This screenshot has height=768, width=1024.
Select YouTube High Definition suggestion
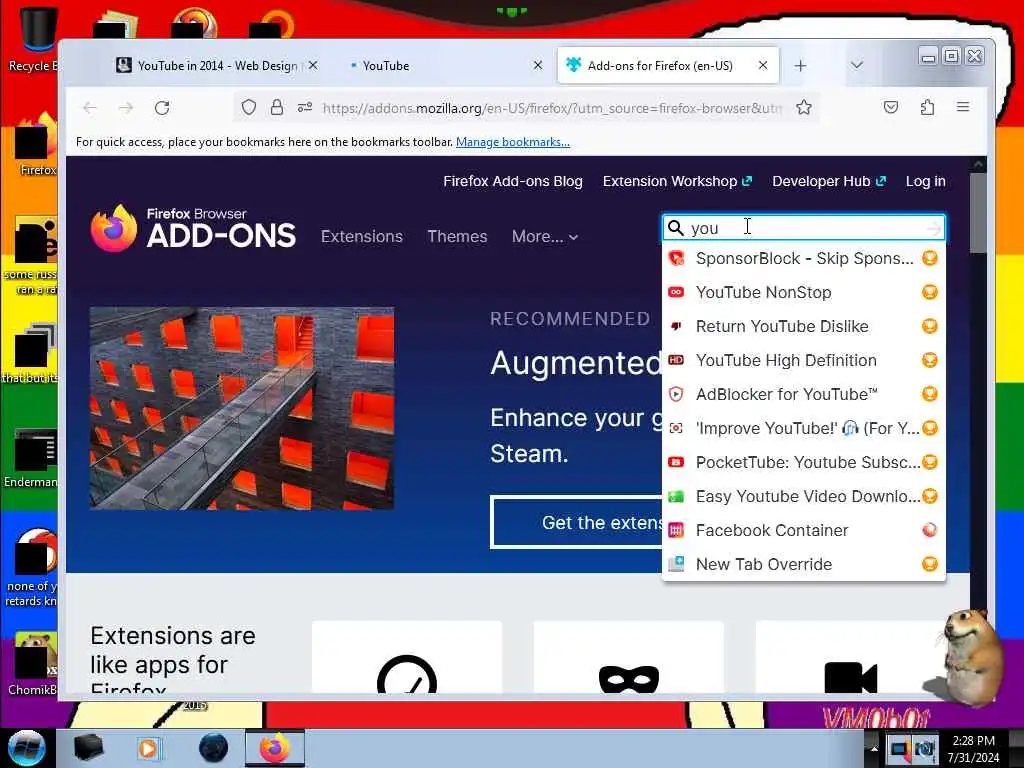(804, 360)
